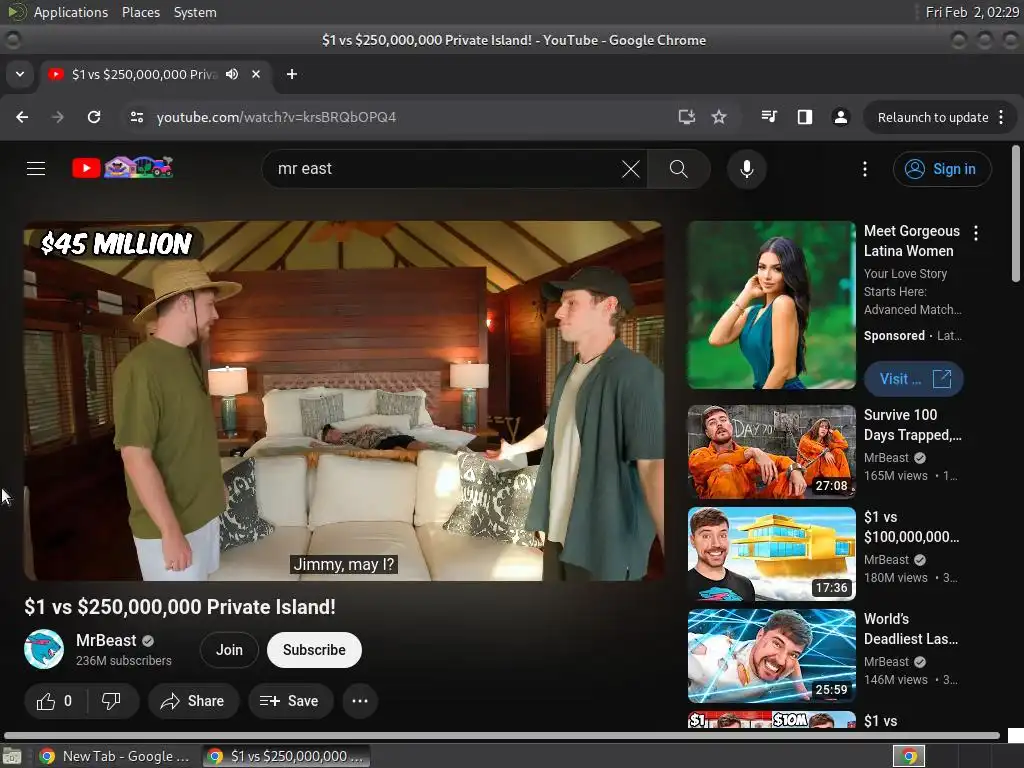Join the MrBeast channel membership
The height and width of the screenshot is (768, 1024).
pos(229,650)
